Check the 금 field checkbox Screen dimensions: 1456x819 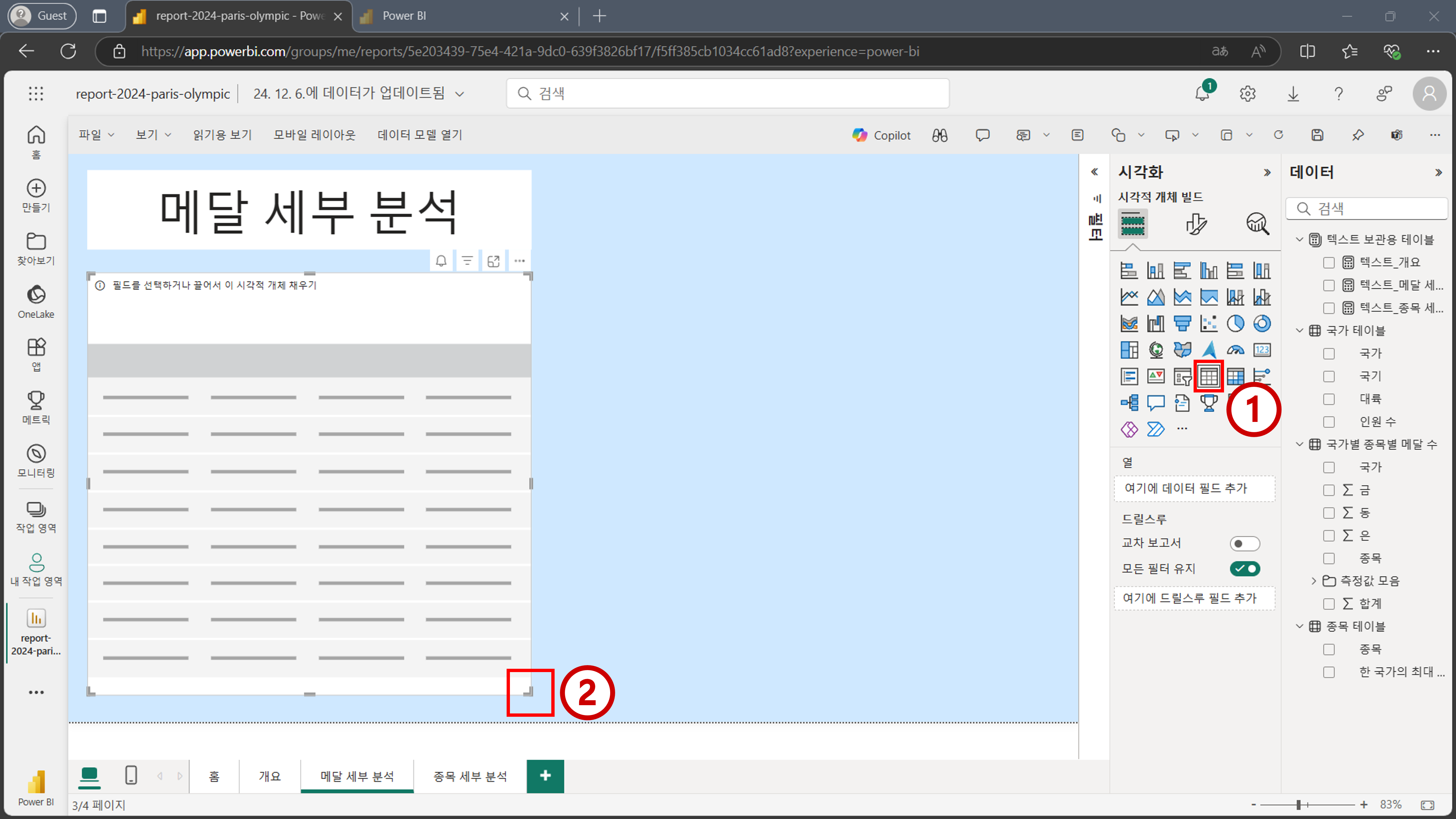[x=1329, y=490]
